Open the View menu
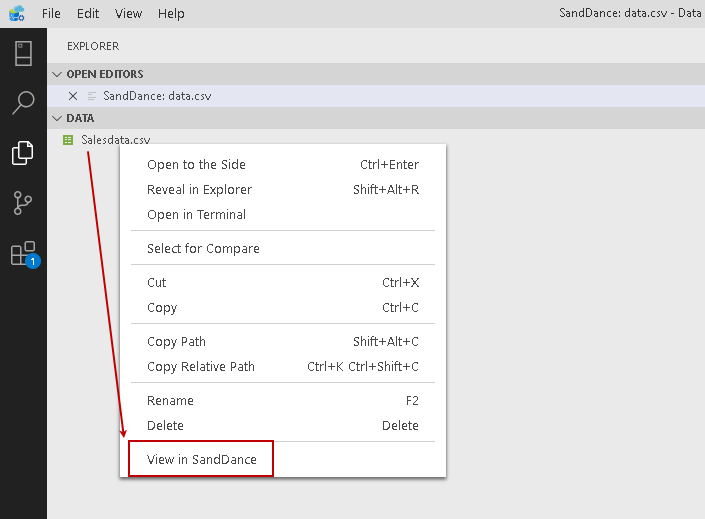This screenshot has height=519, width=705. click(128, 14)
